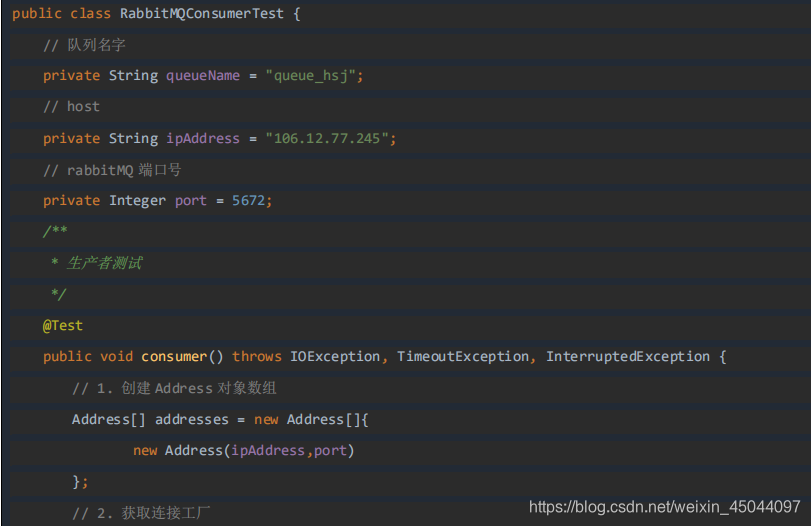
Task: Click the number 5672
Action: [248, 201]
